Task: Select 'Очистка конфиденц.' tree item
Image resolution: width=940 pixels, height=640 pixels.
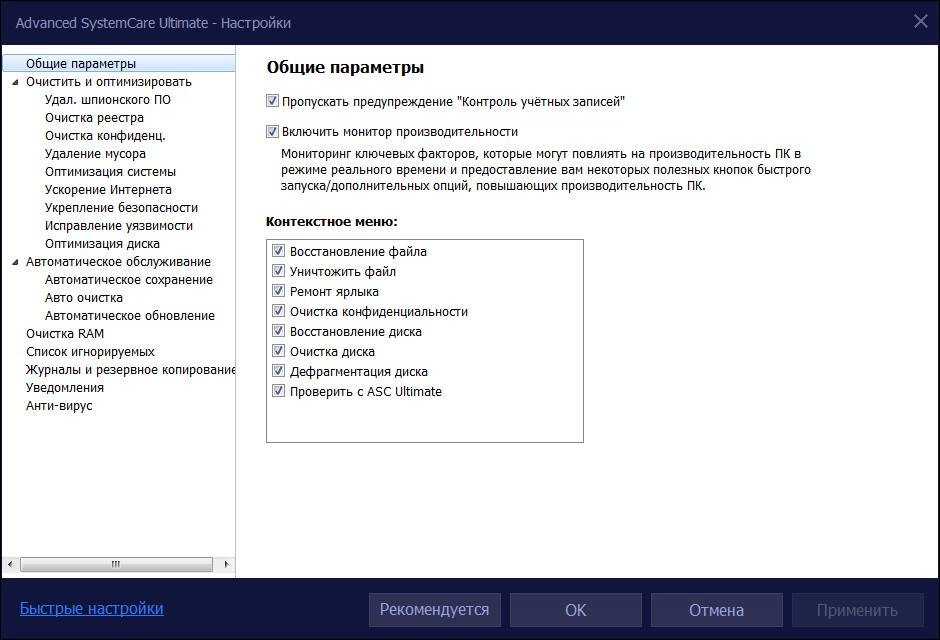Action: pos(105,135)
